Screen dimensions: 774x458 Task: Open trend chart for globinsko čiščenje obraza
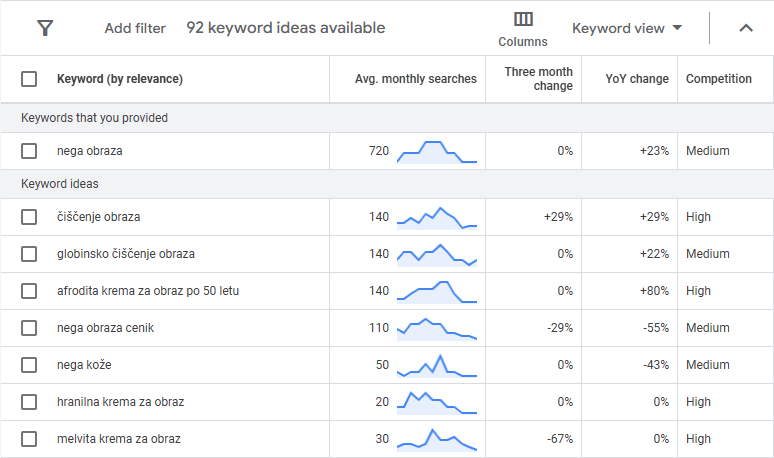[x=437, y=255]
